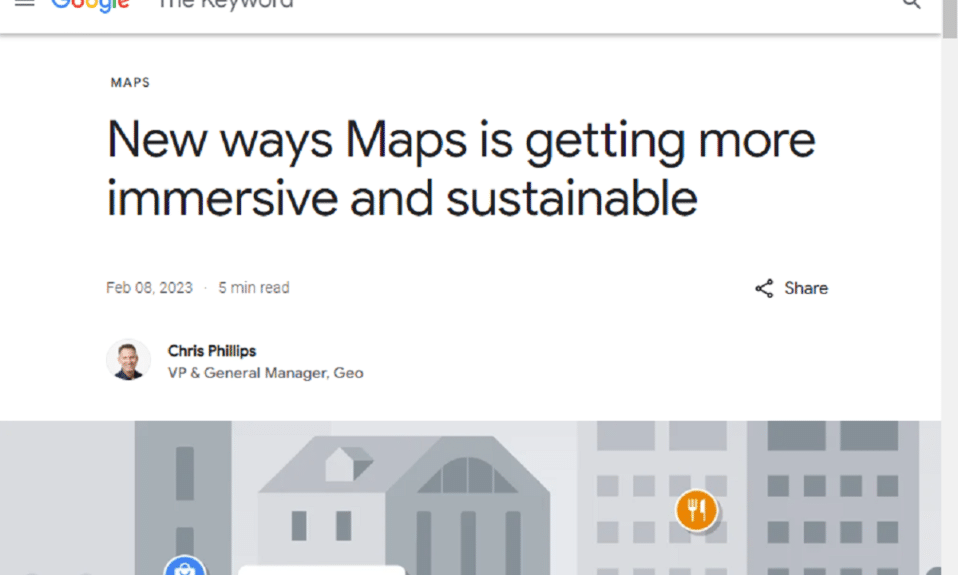Open the hamburger navigation menu
The width and height of the screenshot is (958, 575).
[24, 3]
